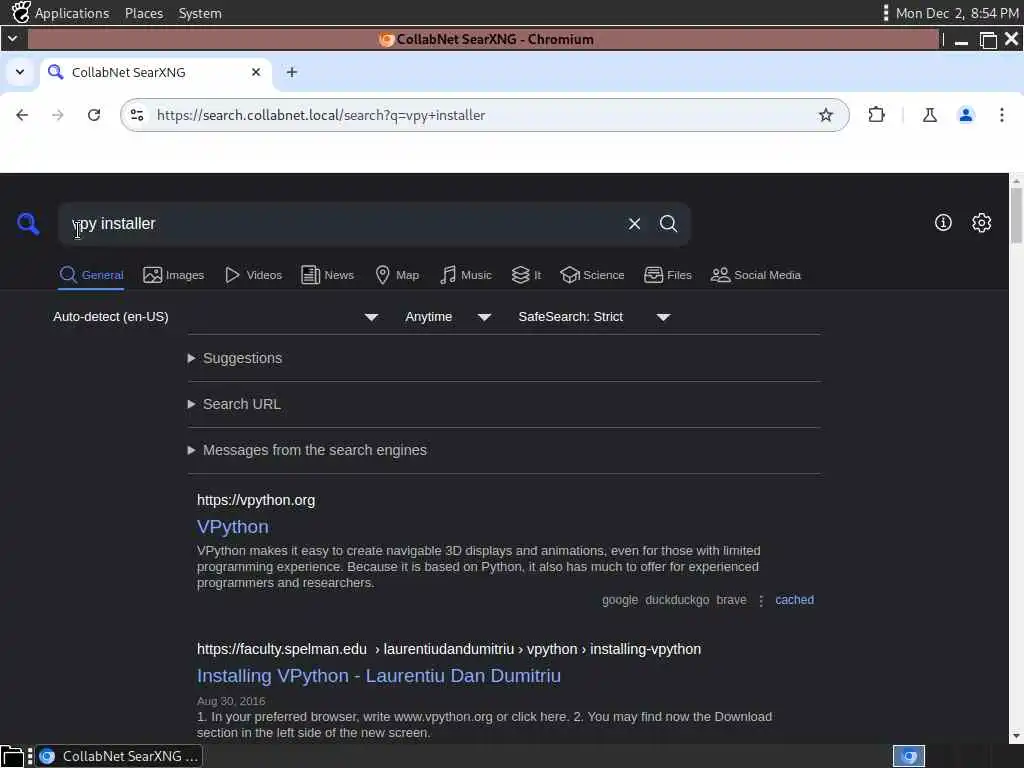Open tab search dropdown arrow
This screenshot has width=1024, height=768.
click(20, 72)
